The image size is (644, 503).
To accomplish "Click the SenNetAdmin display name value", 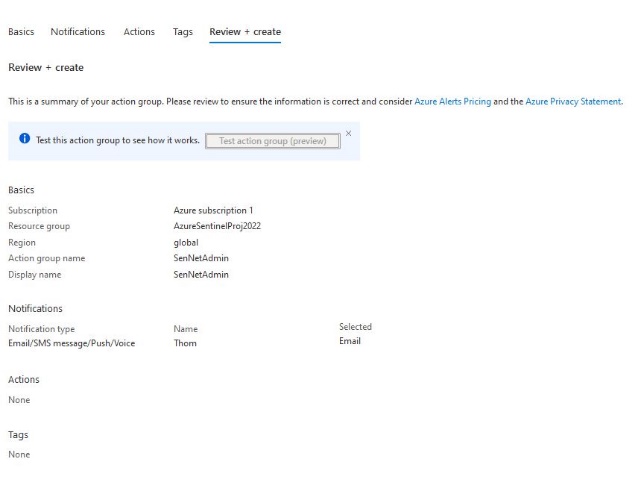I will (x=201, y=275).
